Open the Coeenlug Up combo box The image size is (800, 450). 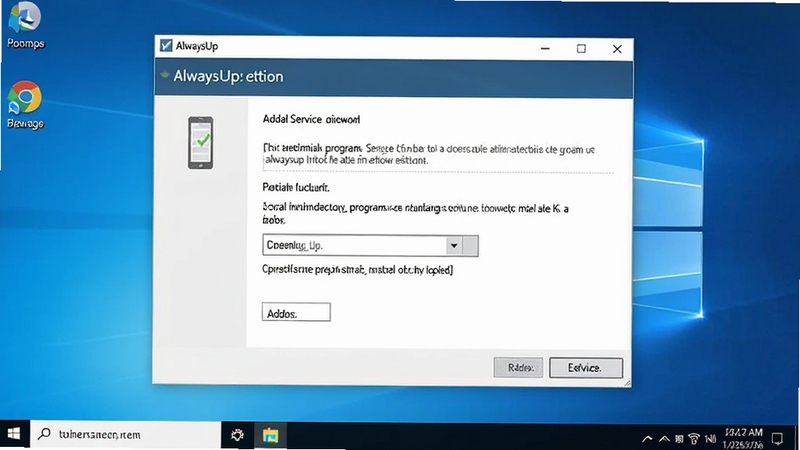point(370,245)
